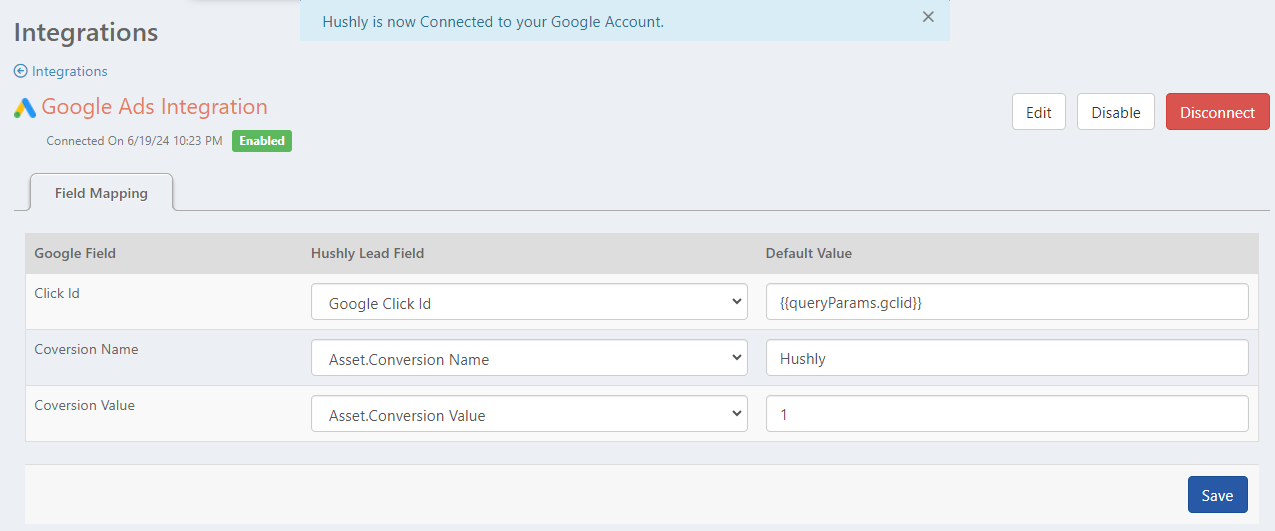
Task: Click the green Enabled status badge
Action: (262, 141)
